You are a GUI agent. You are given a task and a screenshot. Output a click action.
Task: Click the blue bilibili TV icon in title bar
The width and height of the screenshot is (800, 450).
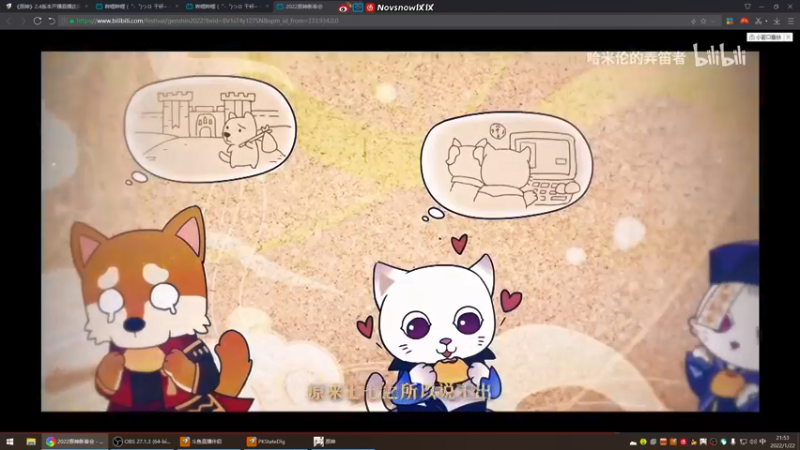(x=358, y=7)
